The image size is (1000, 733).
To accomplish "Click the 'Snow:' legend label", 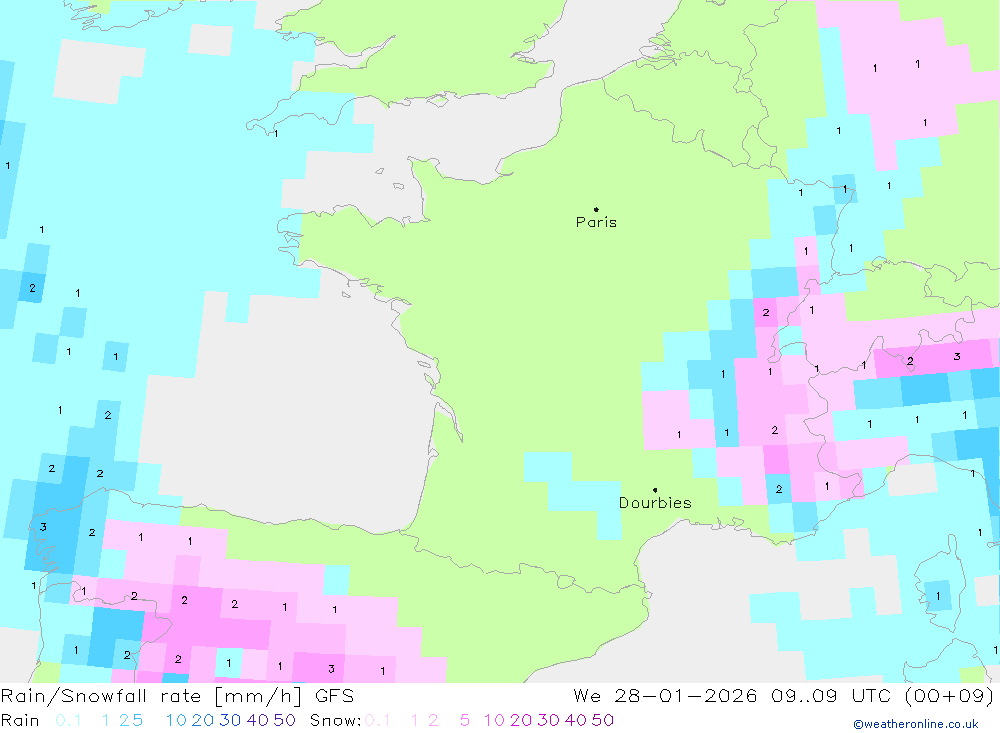I will [x=336, y=720].
